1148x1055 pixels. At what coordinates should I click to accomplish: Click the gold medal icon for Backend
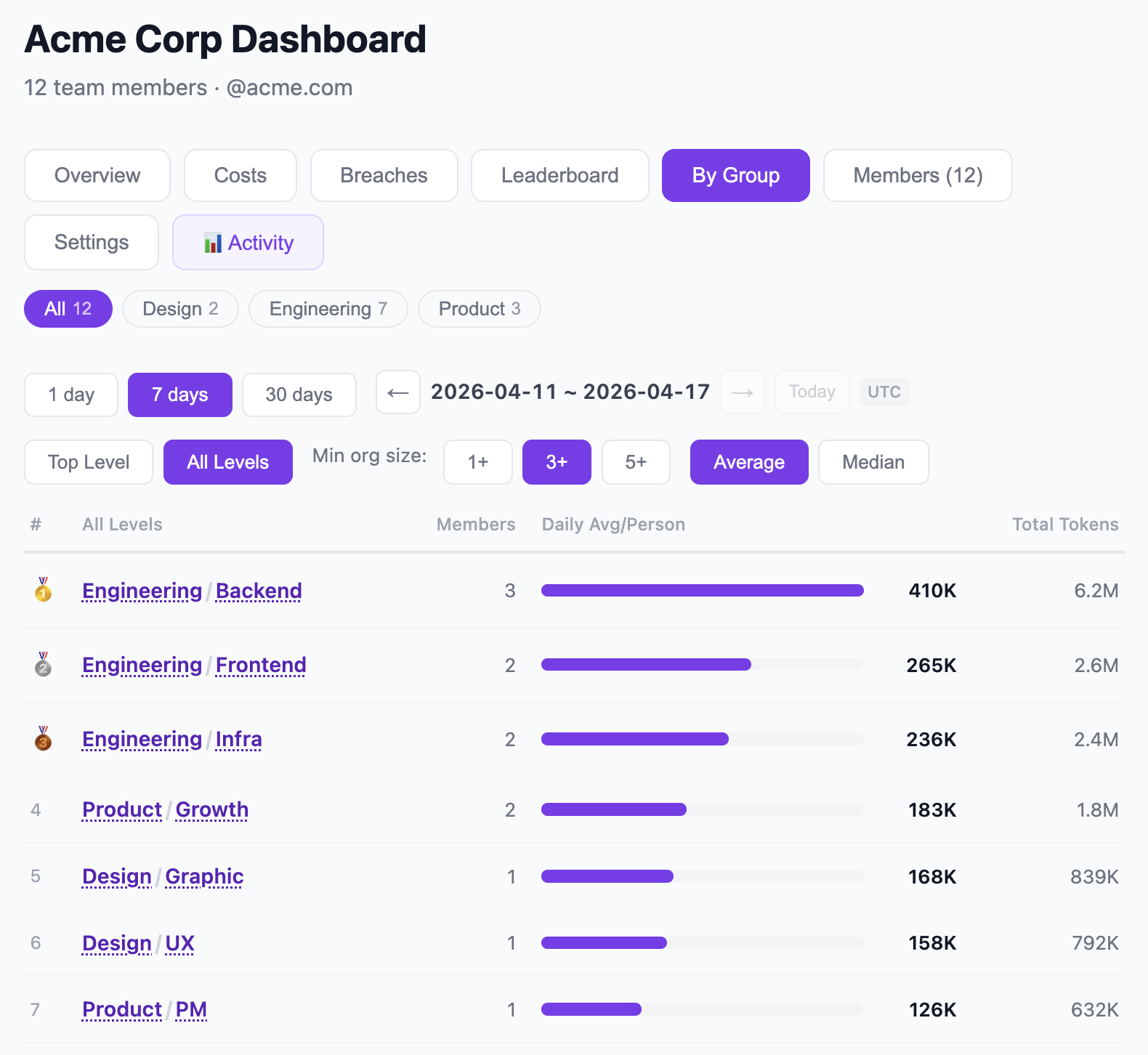click(x=44, y=590)
